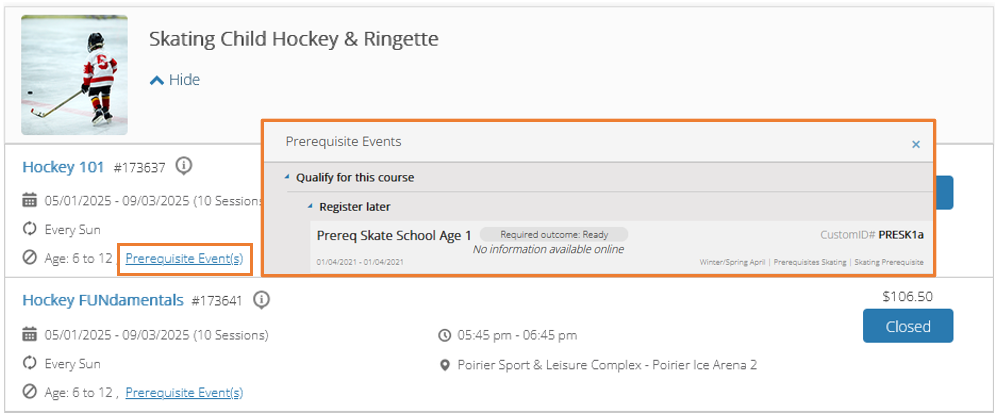
Task: Click the age restriction icon in Hockey FUNdamentals
Action: click(x=29, y=392)
